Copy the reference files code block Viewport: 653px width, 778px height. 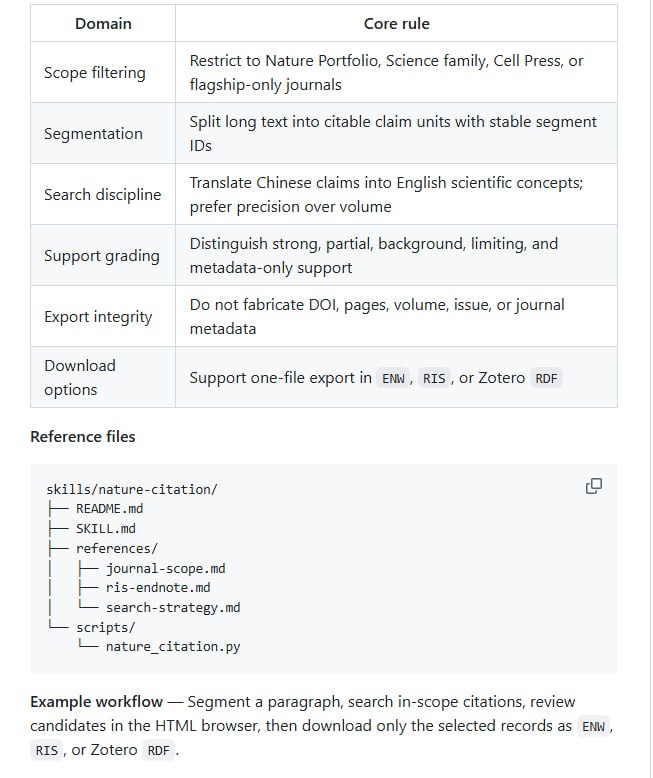click(x=593, y=486)
